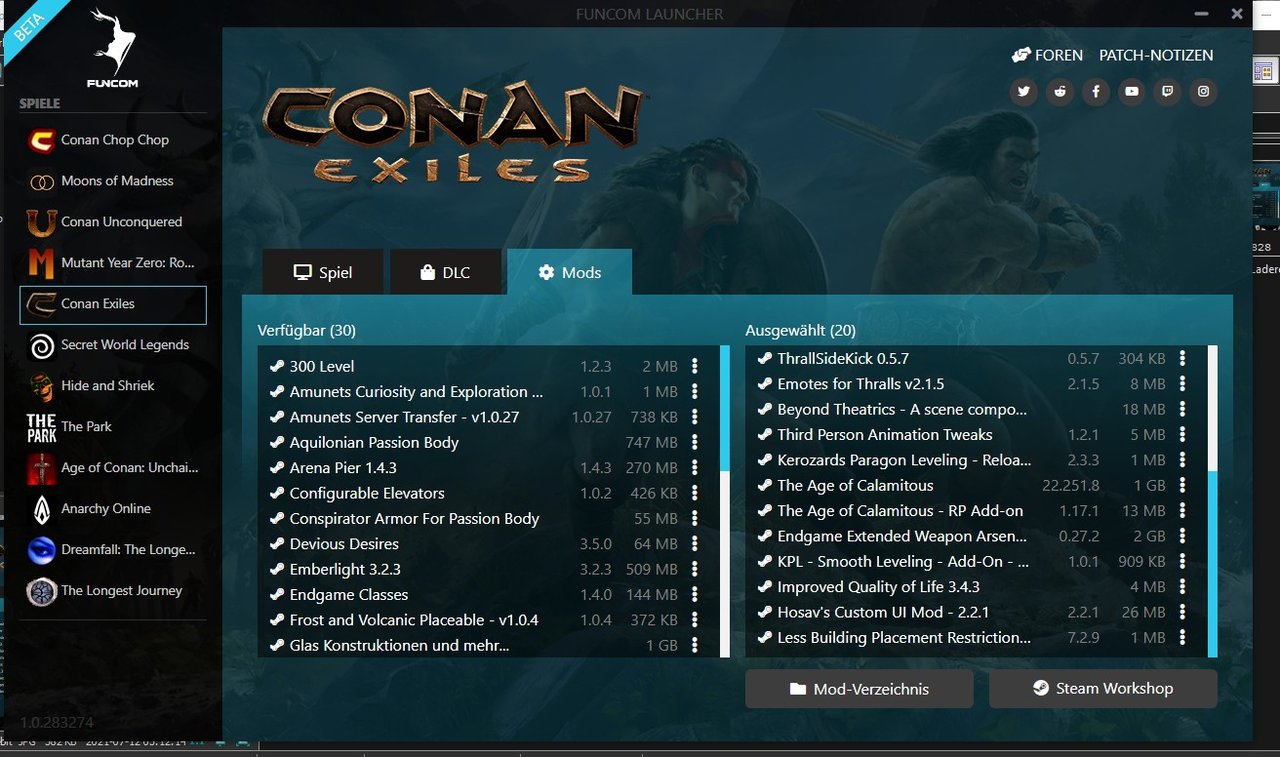1280x757 pixels.
Task: Open Twitch social icon
Action: click(x=1167, y=92)
